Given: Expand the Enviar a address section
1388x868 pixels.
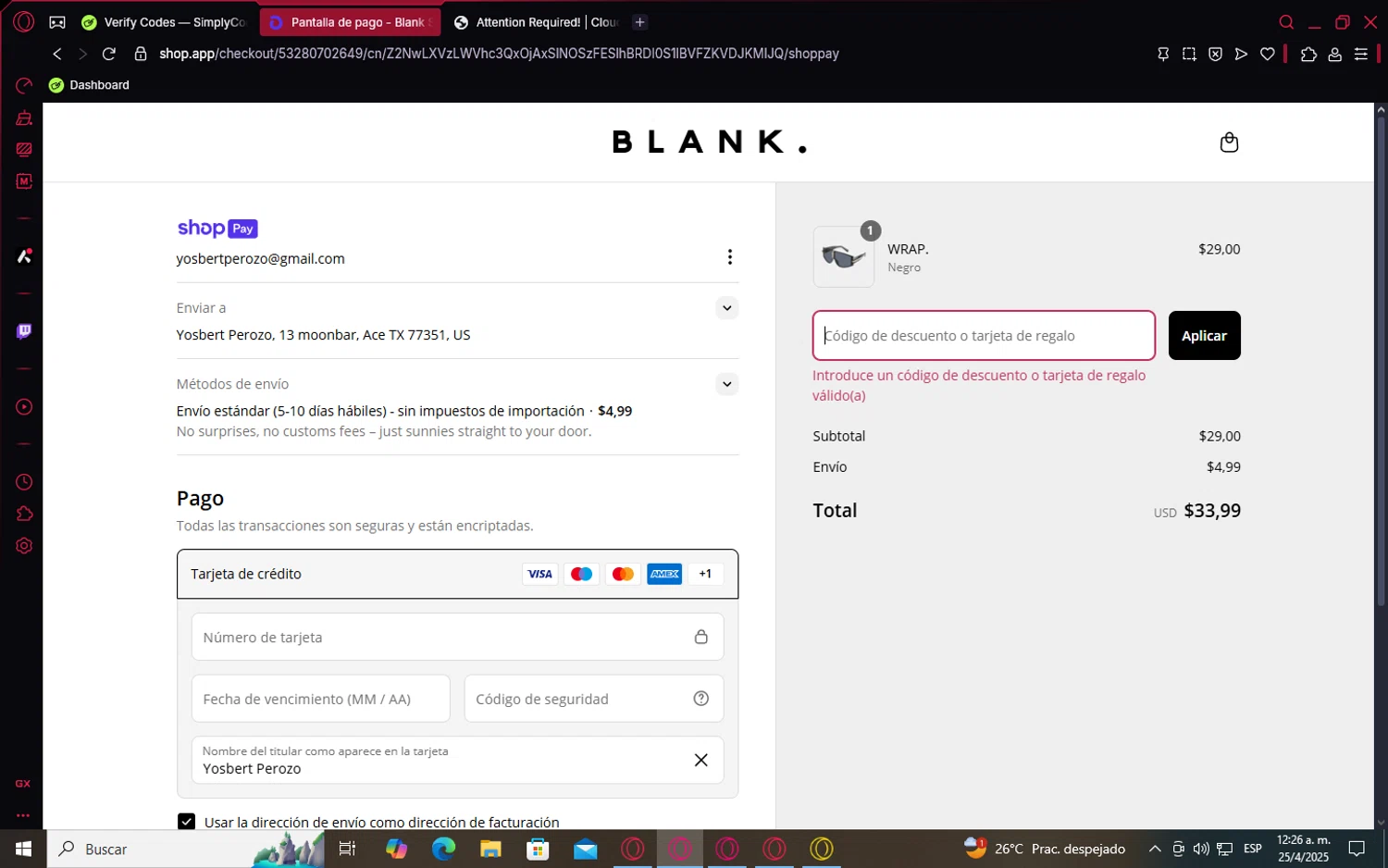Looking at the screenshot, I should click(727, 308).
